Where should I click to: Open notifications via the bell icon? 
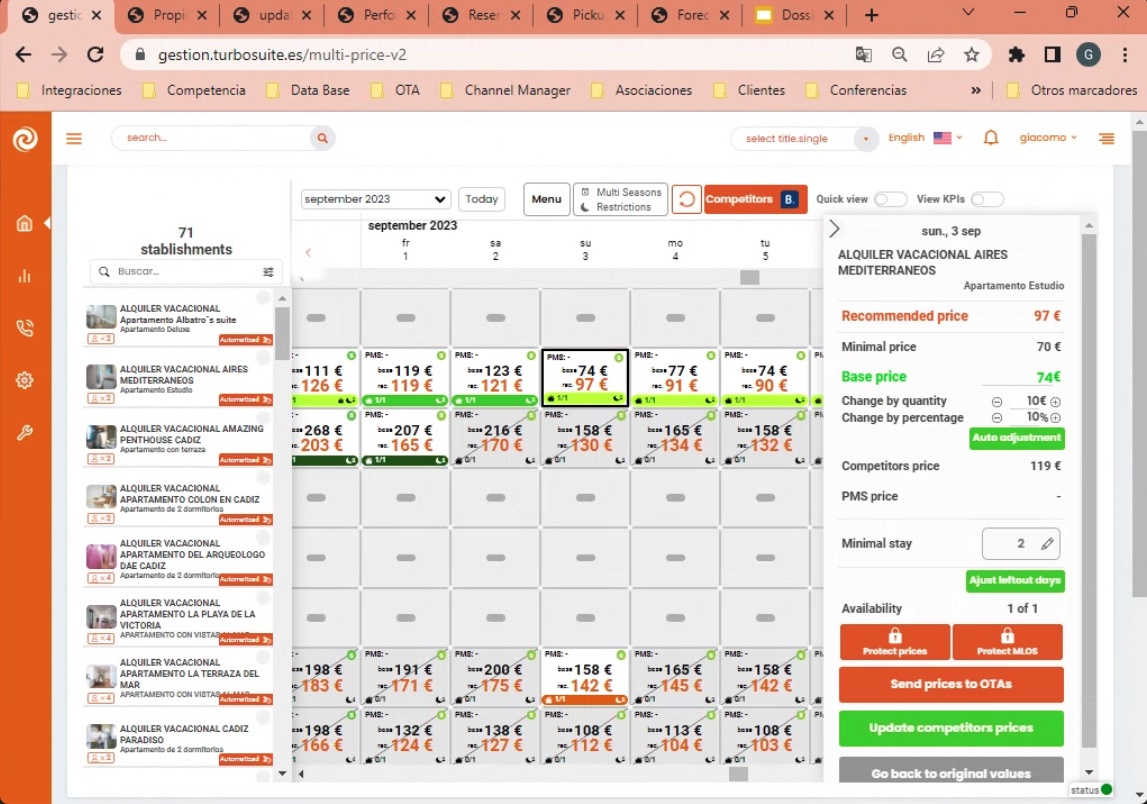[990, 138]
